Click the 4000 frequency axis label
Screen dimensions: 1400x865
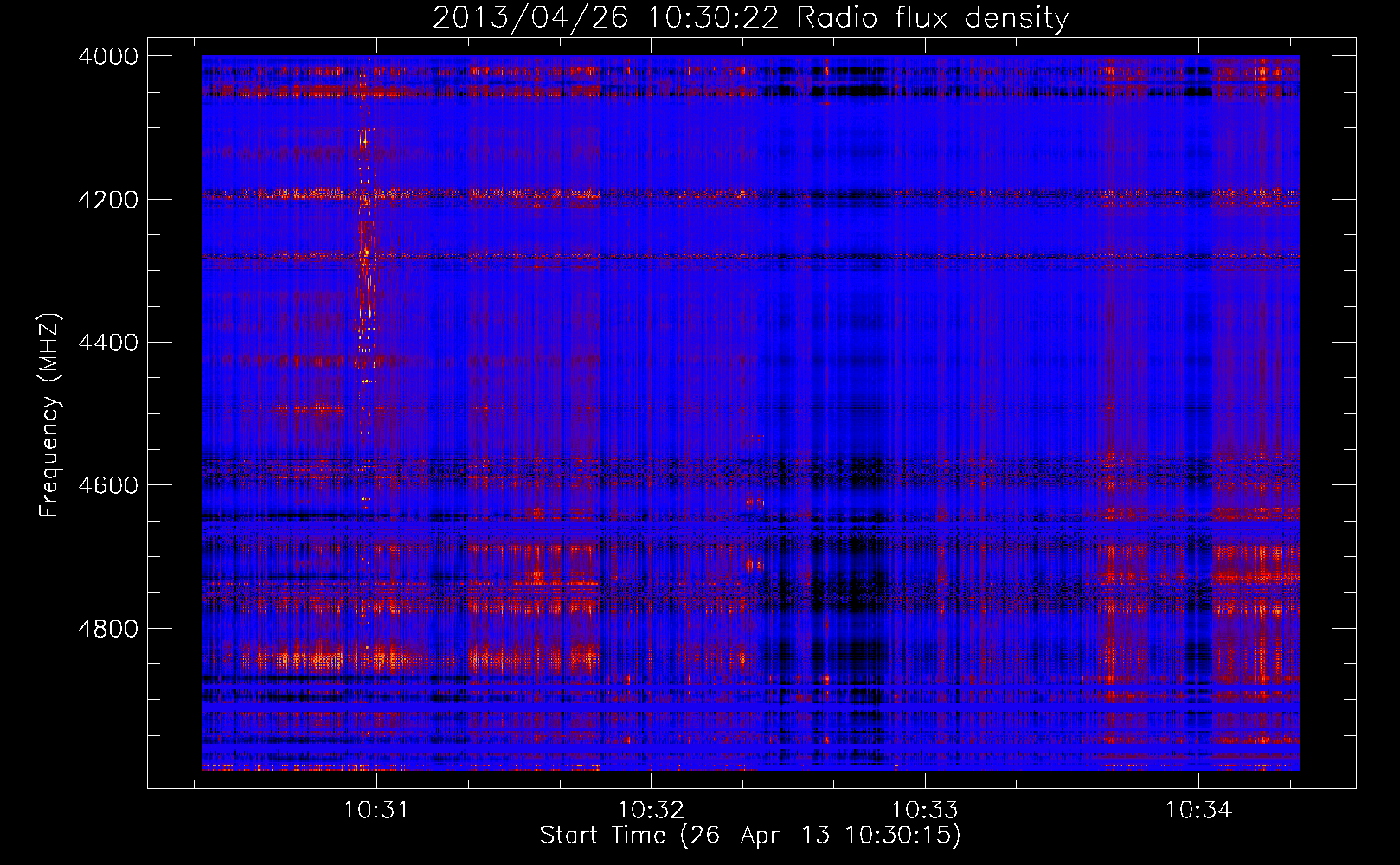click(x=108, y=56)
